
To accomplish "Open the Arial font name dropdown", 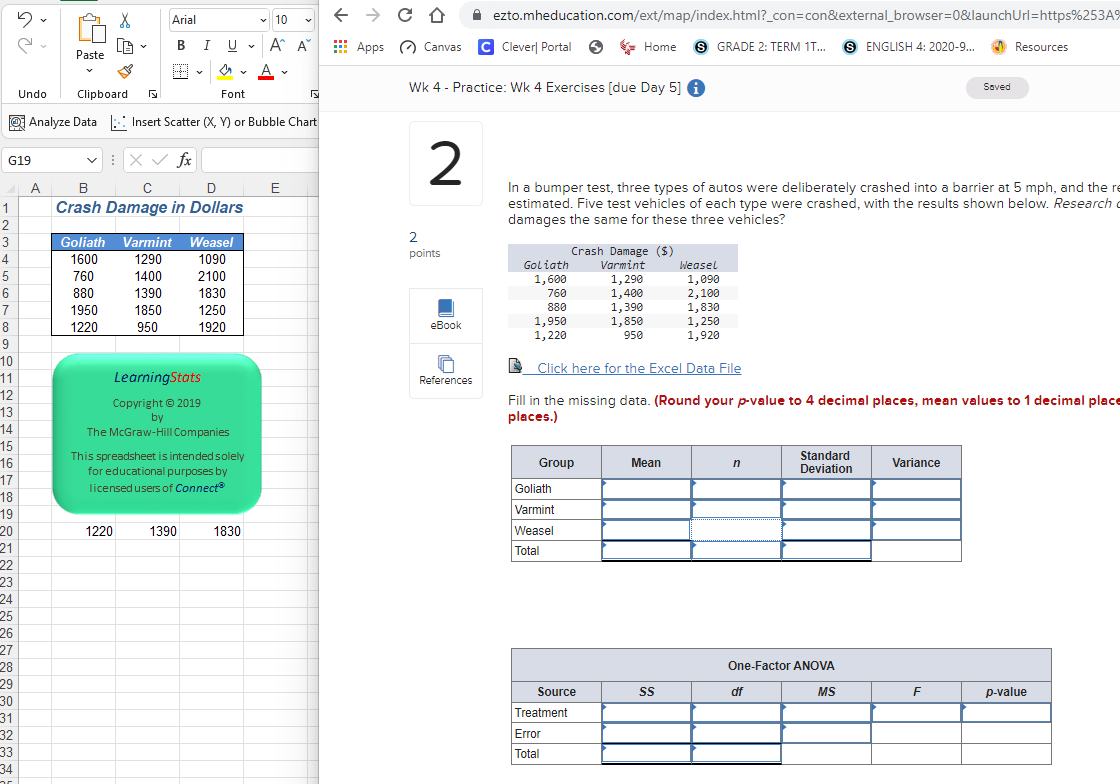I will pyautogui.click(x=263, y=20).
